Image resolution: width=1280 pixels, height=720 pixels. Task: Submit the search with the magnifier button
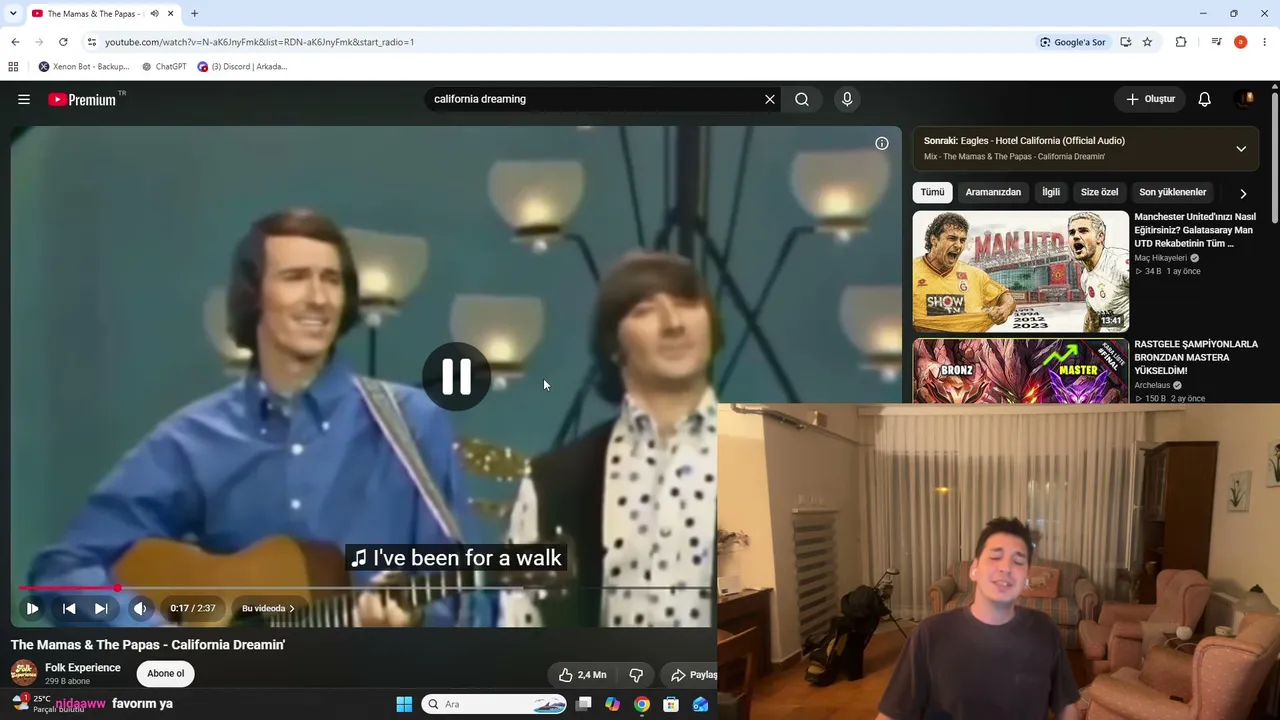click(x=802, y=99)
